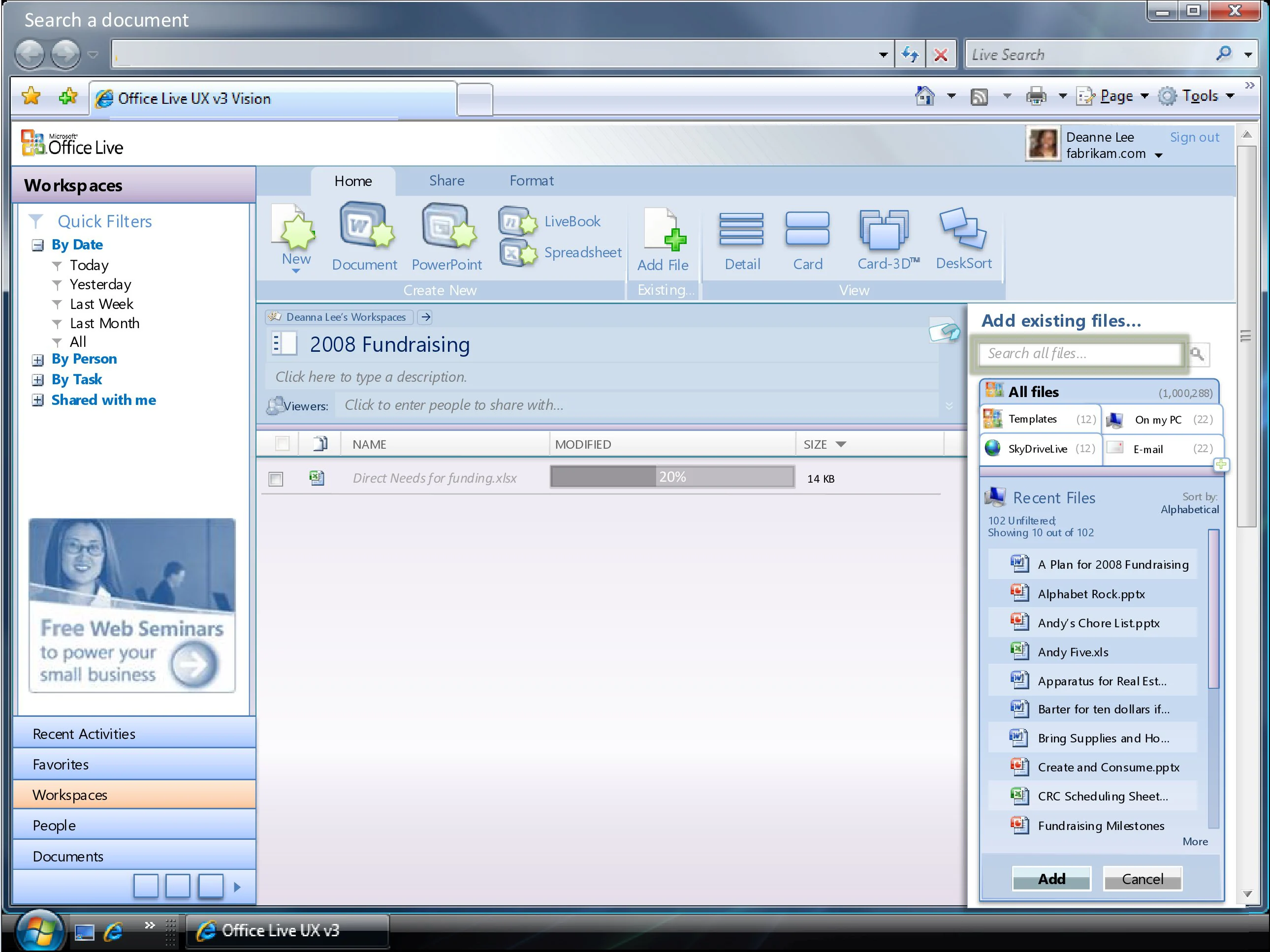Open the Home ribbon tab
This screenshot has height=952, width=1270.
coord(353,182)
